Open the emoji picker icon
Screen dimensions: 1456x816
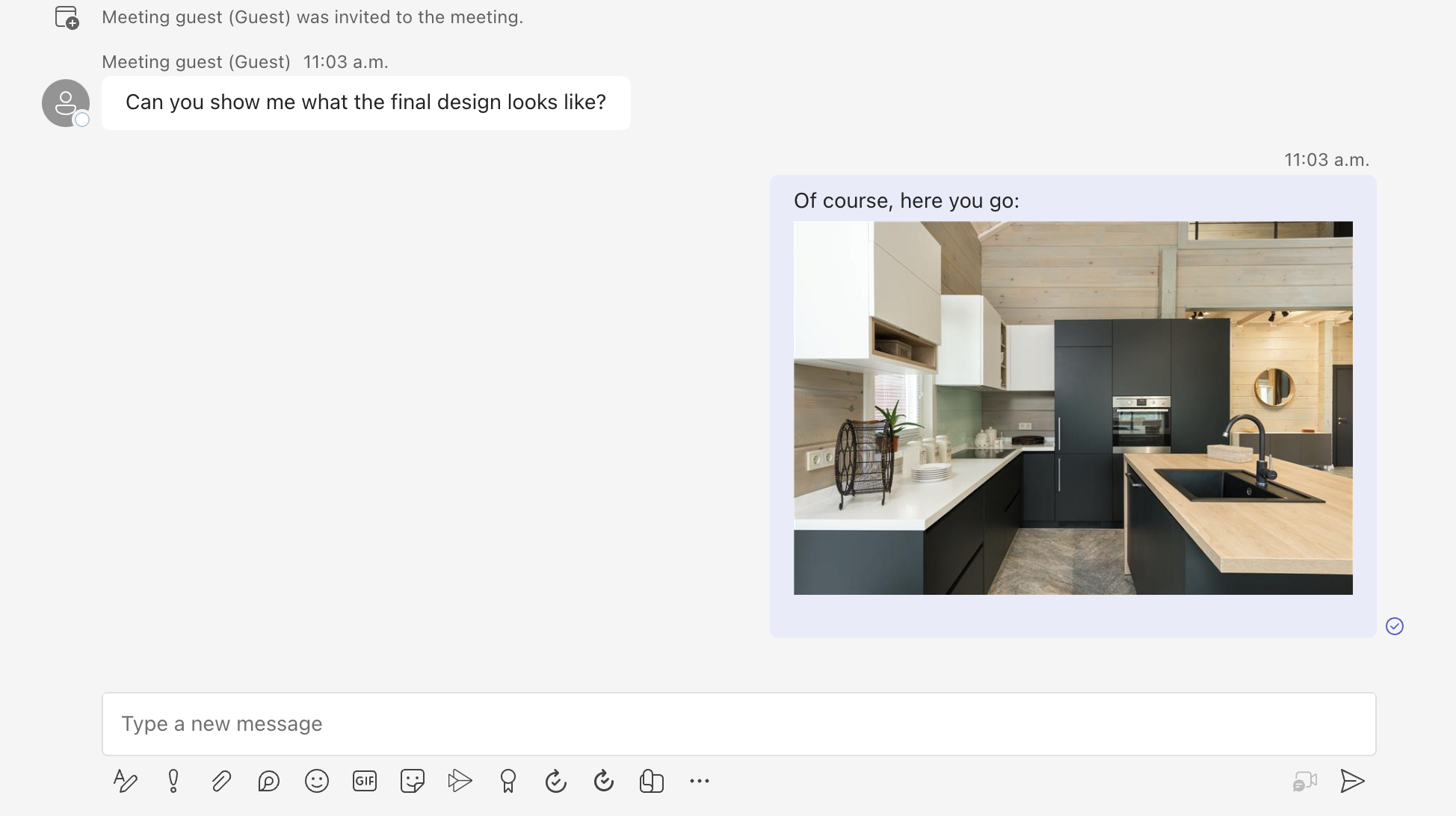[316, 781]
